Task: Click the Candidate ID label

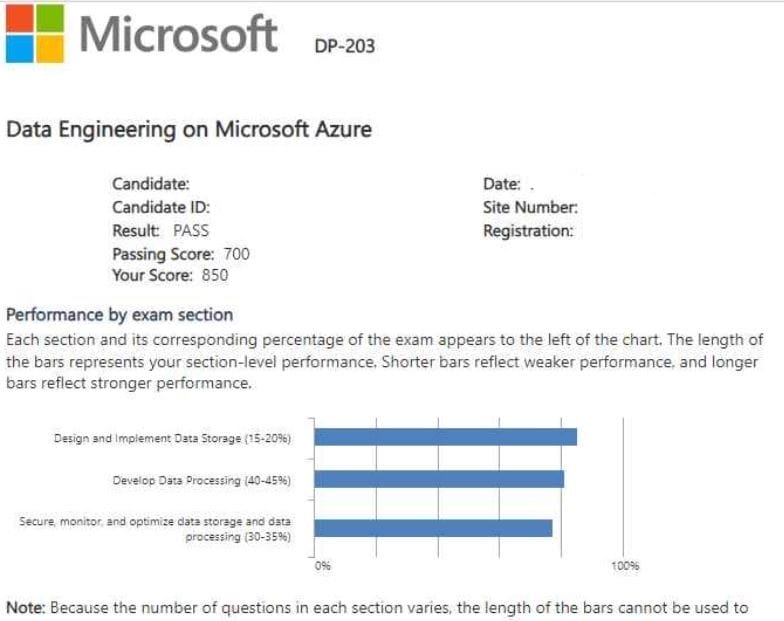Action: 161,207
